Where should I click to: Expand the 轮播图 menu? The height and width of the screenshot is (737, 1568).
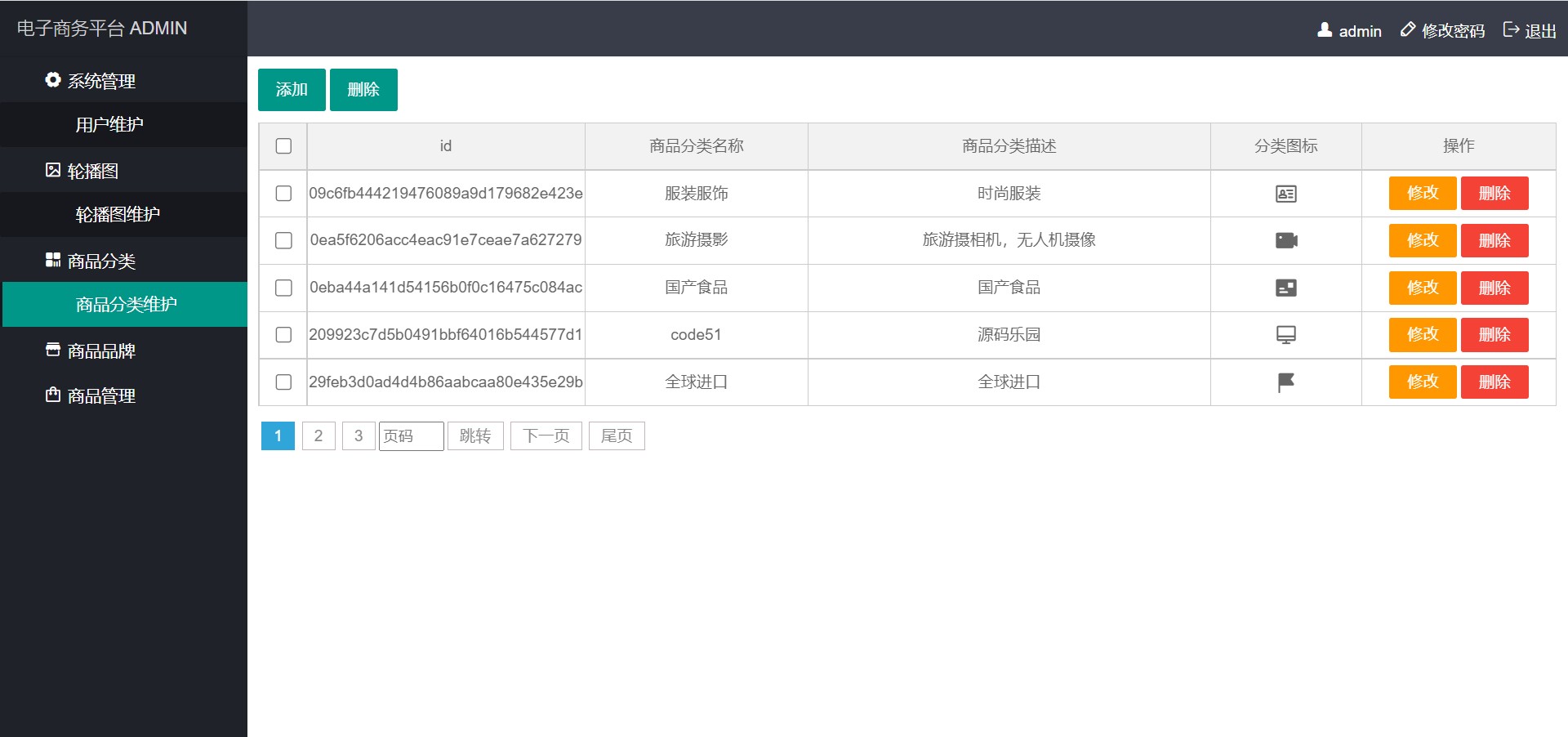pyautogui.click(x=123, y=170)
